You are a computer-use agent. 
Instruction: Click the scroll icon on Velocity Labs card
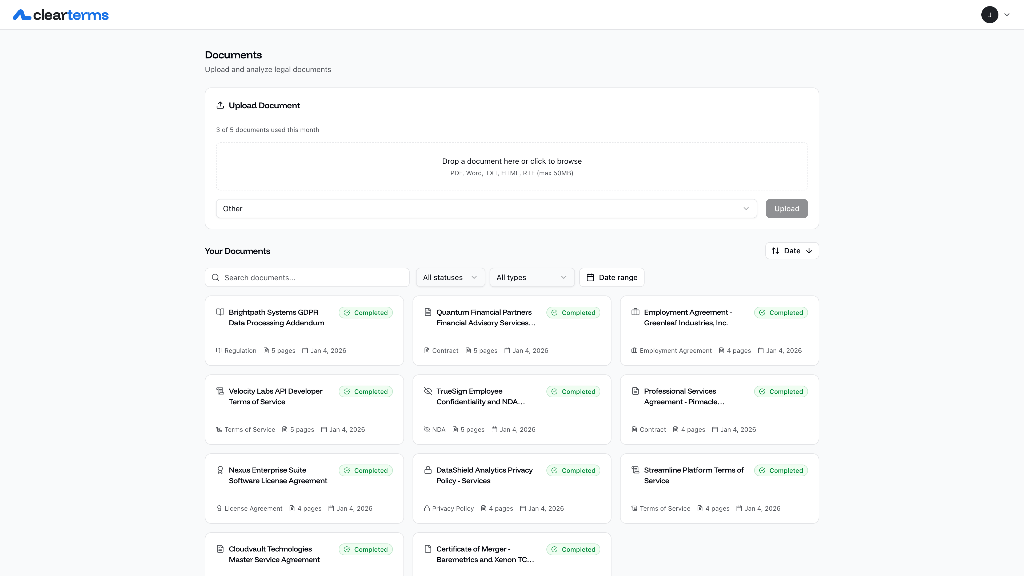(220, 391)
